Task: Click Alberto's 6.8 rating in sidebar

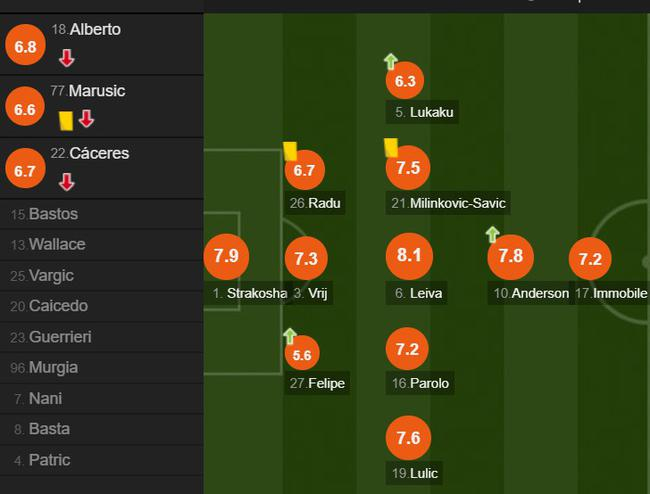Action: click(25, 46)
